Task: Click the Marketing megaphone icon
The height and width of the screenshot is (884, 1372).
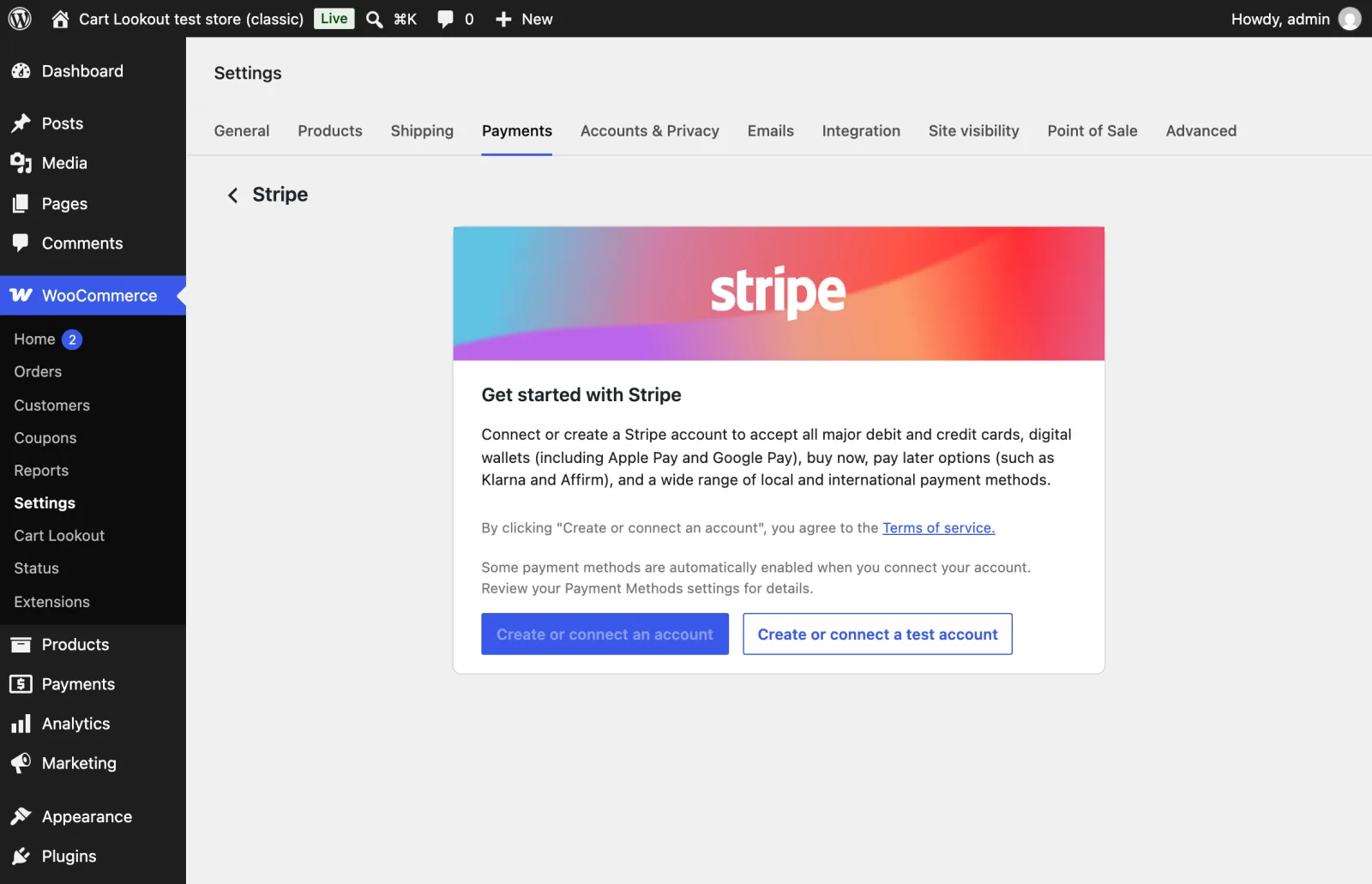Action: tap(21, 763)
